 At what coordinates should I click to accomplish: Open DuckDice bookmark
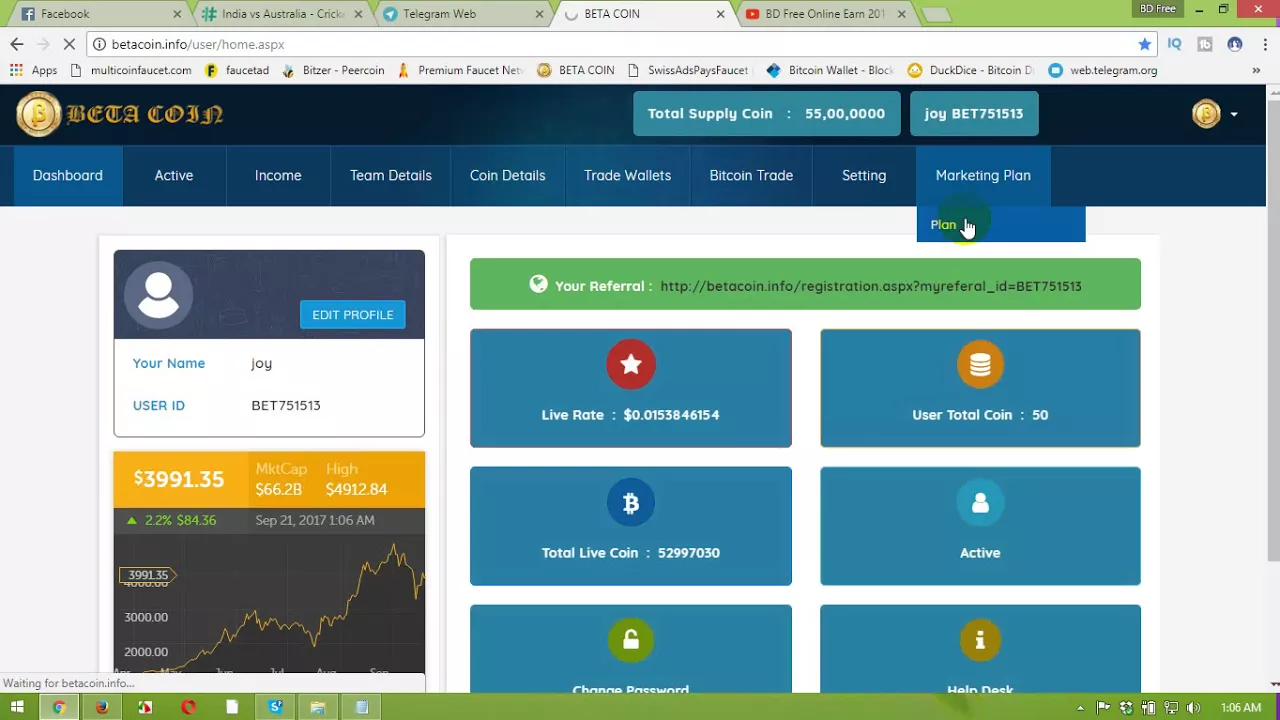pos(971,70)
